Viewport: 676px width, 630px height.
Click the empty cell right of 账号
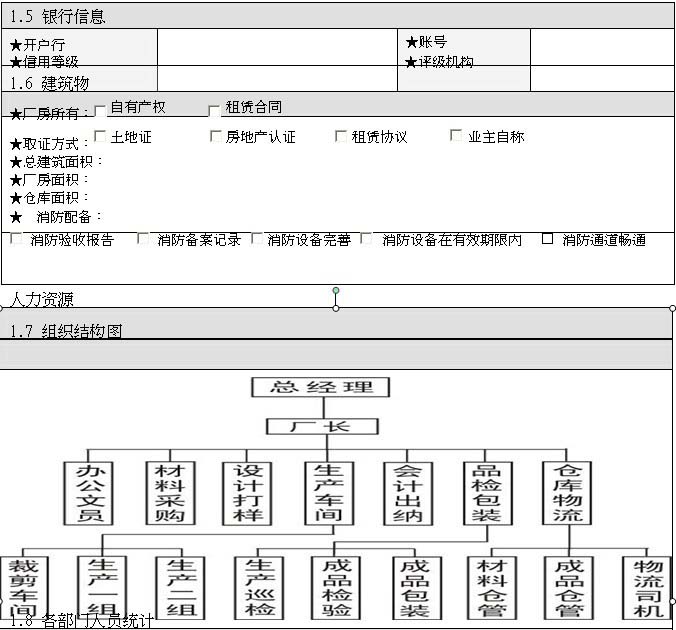click(601, 47)
